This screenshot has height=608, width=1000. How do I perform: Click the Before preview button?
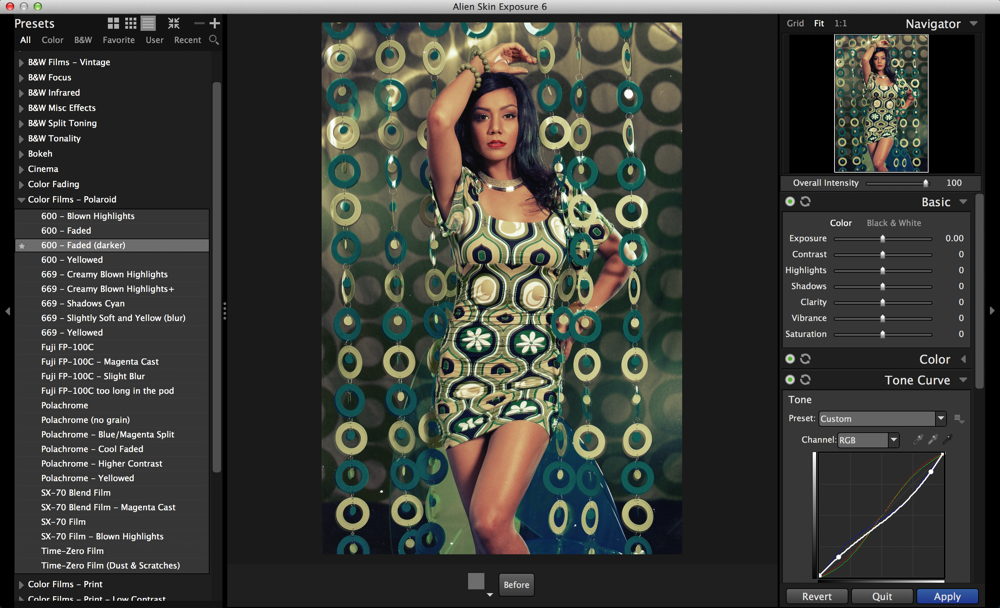click(x=516, y=585)
